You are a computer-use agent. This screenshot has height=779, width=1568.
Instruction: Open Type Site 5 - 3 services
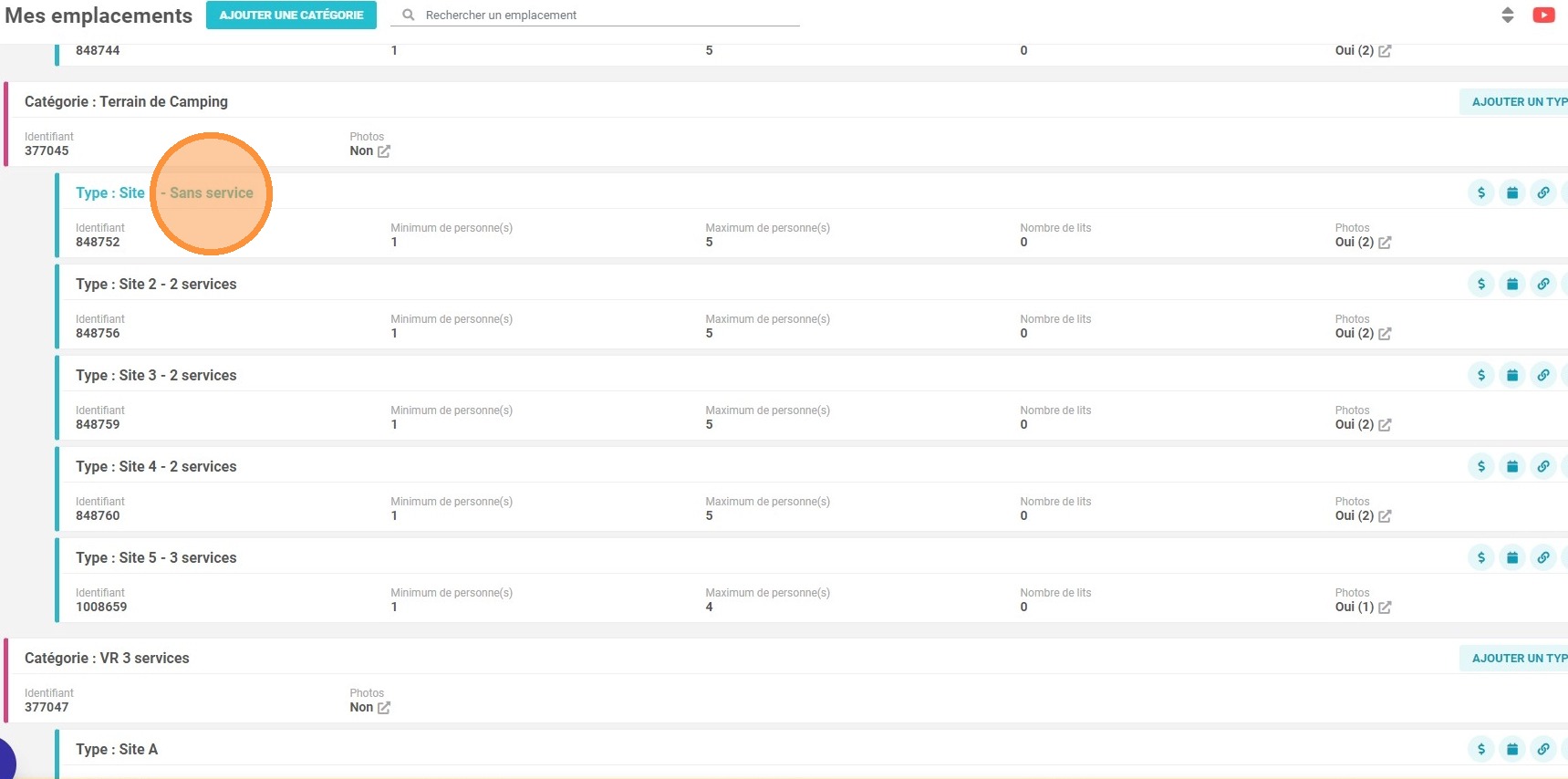pos(156,557)
